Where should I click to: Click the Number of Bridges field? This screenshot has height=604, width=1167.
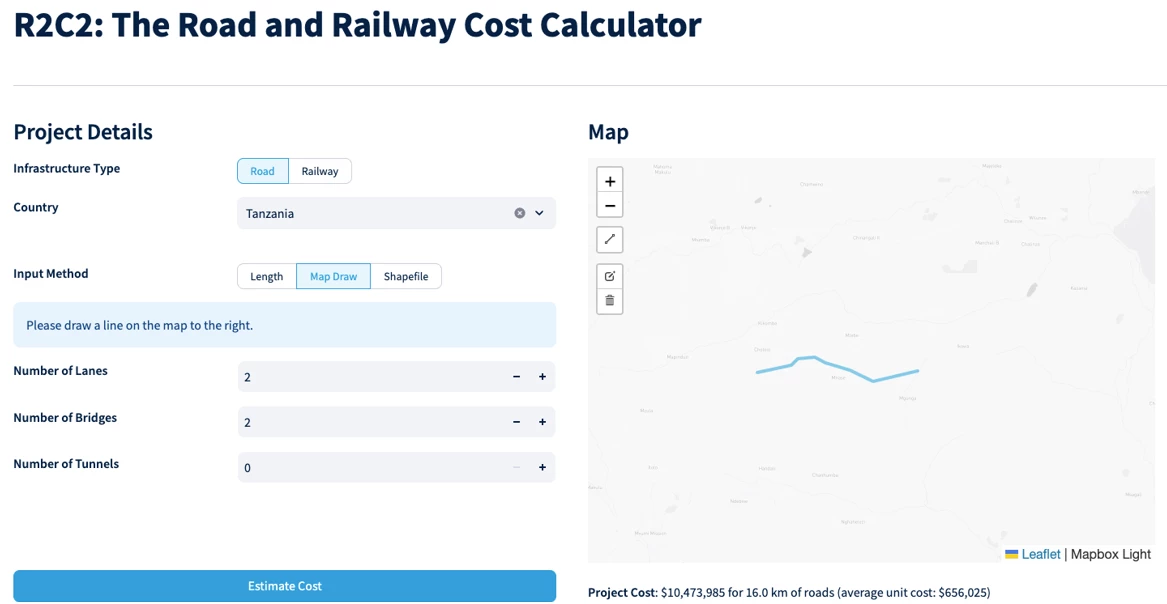pyautogui.click(x=396, y=423)
